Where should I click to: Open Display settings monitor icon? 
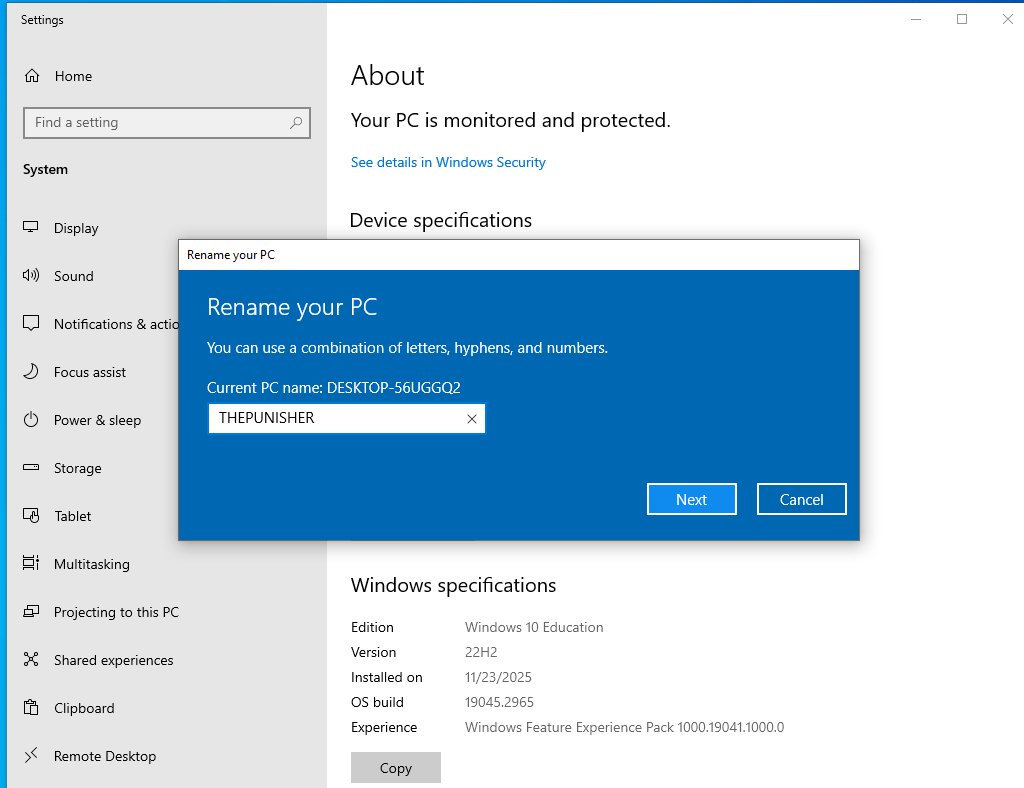coord(31,227)
